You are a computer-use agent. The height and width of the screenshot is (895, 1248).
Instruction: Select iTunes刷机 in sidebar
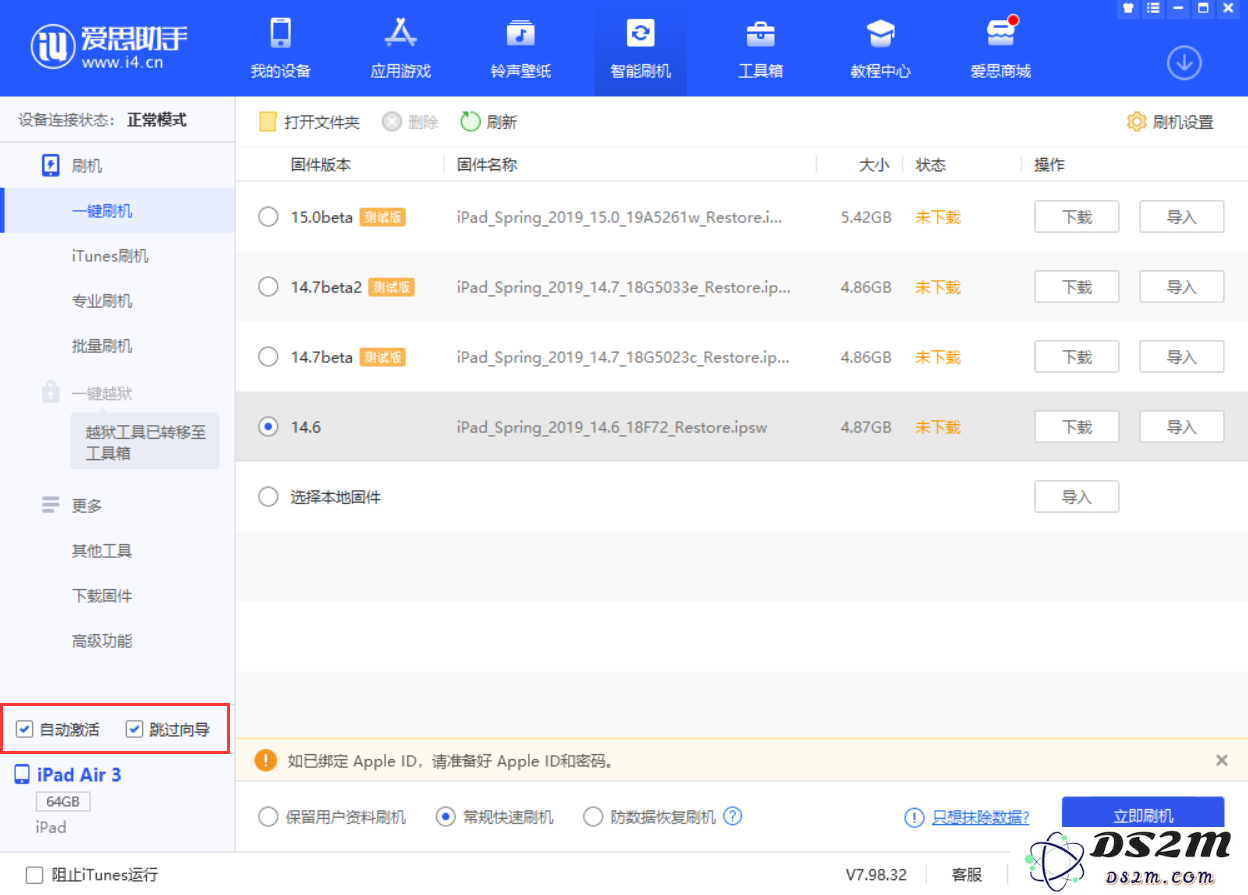tap(110, 256)
